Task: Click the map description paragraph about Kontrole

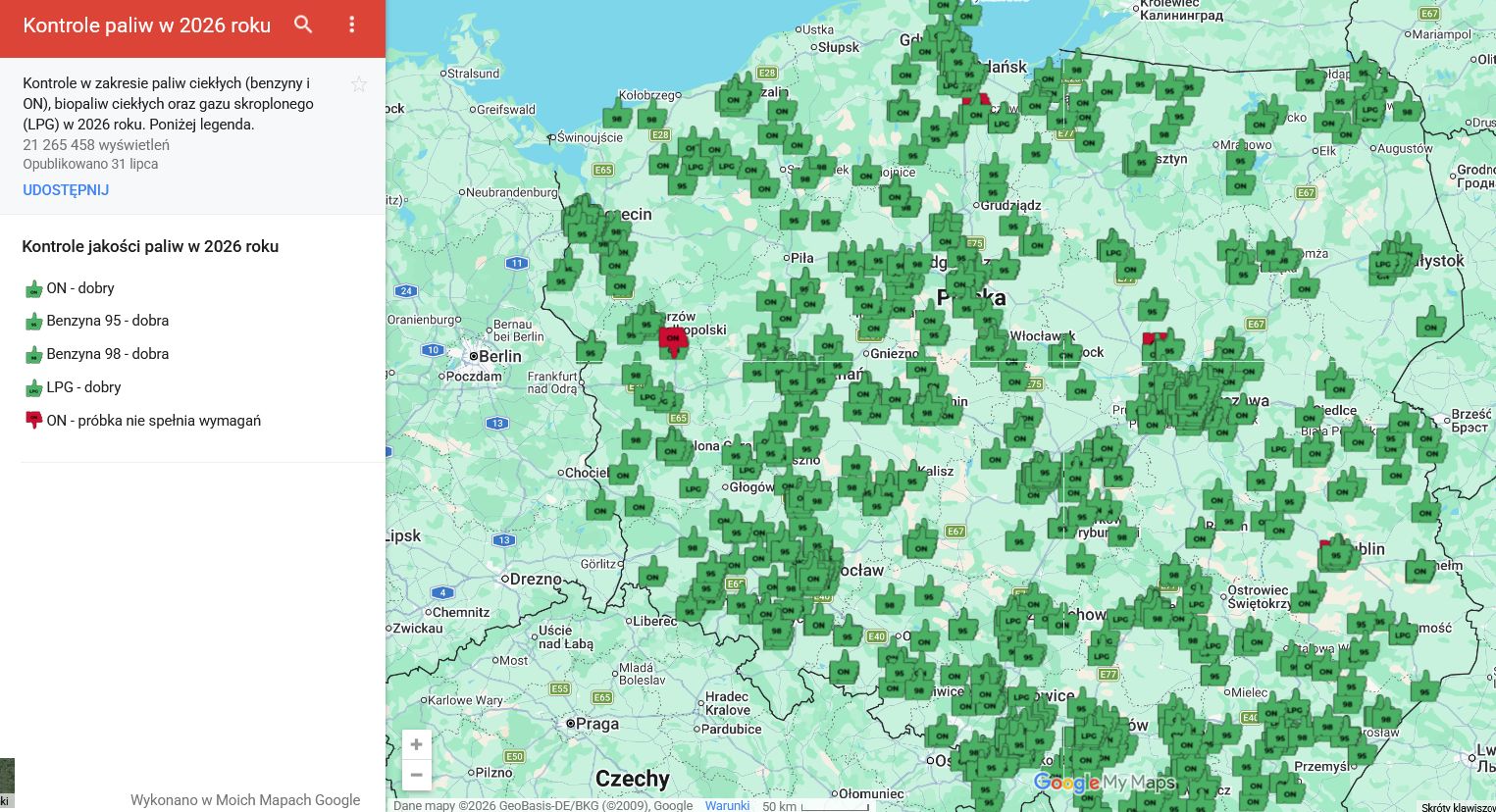Action: coord(169,104)
